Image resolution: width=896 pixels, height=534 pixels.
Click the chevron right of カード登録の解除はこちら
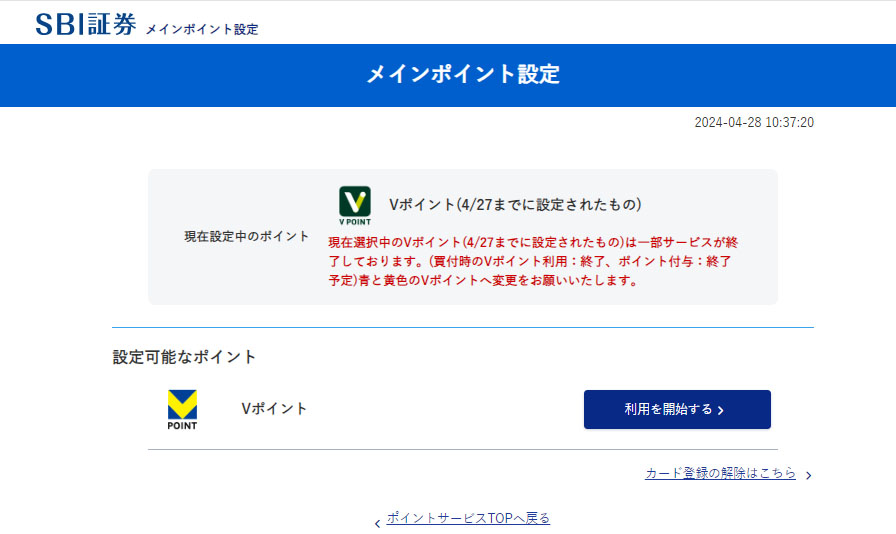[x=808, y=476]
